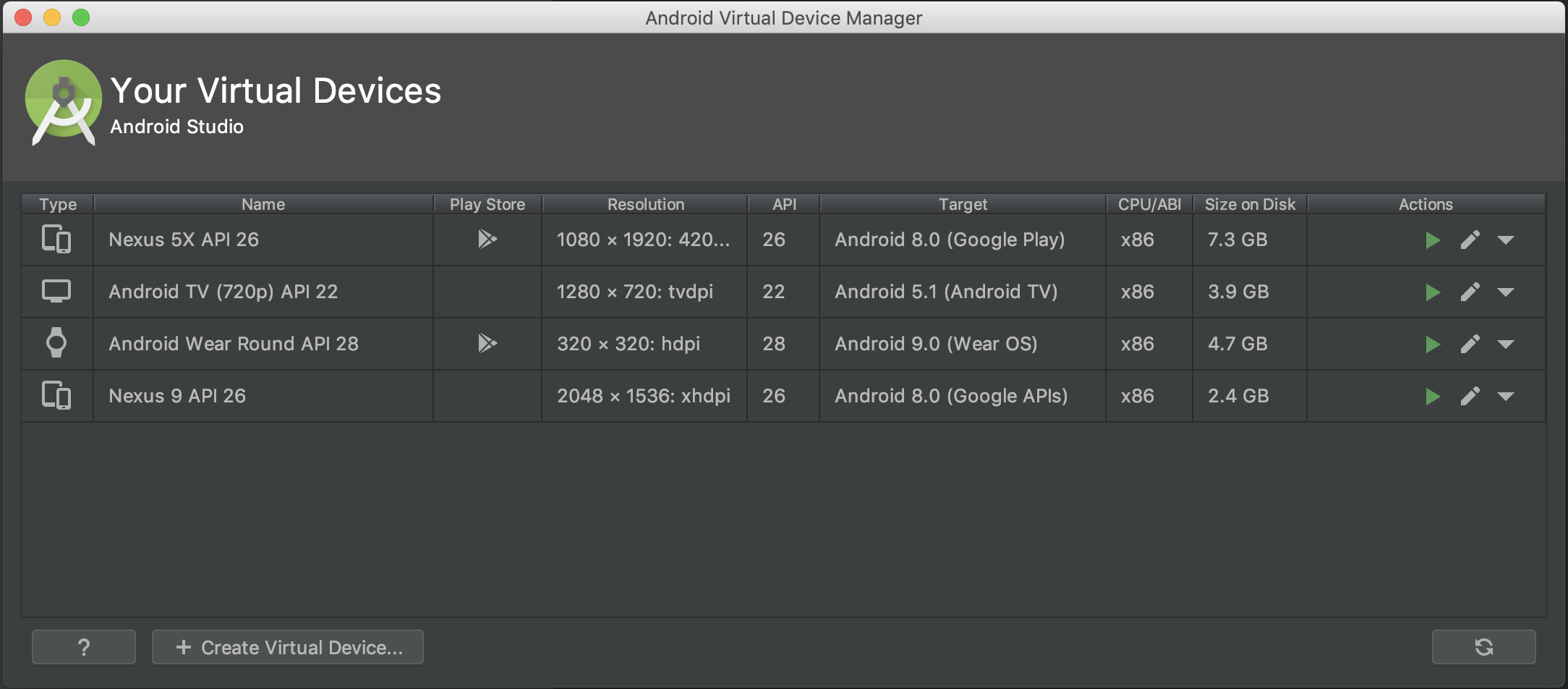Open actions dropdown for Android Wear Round
This screenshot has height=689, width=1568.
tap(1506, 344)
